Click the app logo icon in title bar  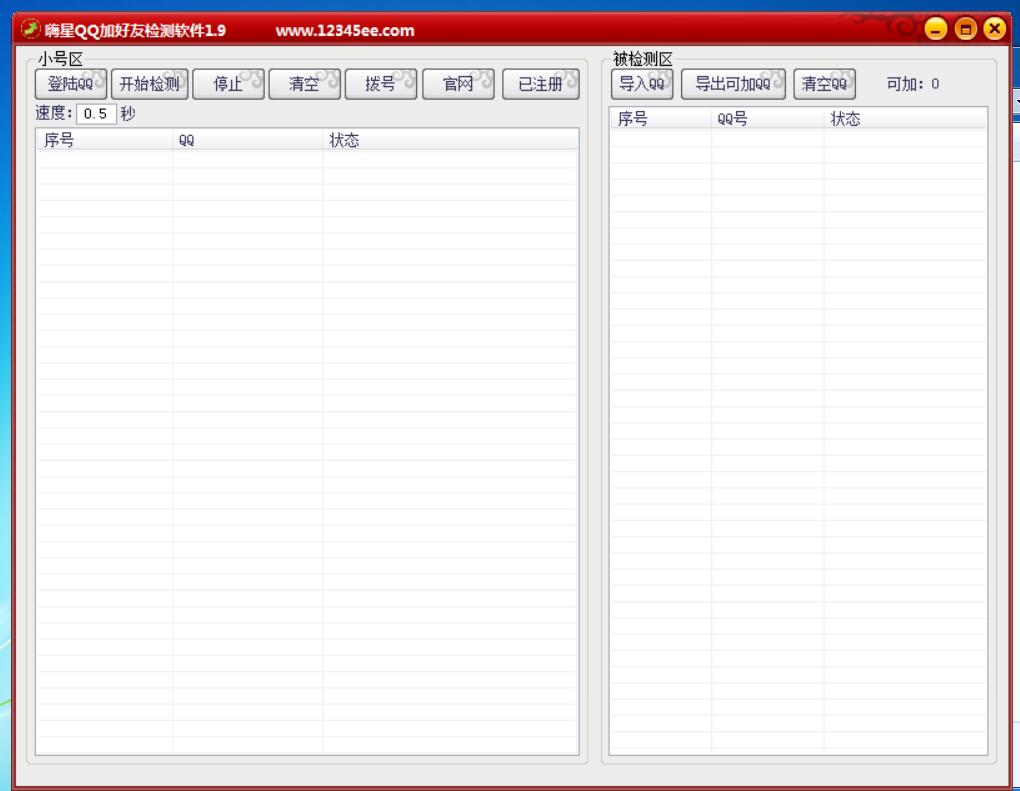30,29
